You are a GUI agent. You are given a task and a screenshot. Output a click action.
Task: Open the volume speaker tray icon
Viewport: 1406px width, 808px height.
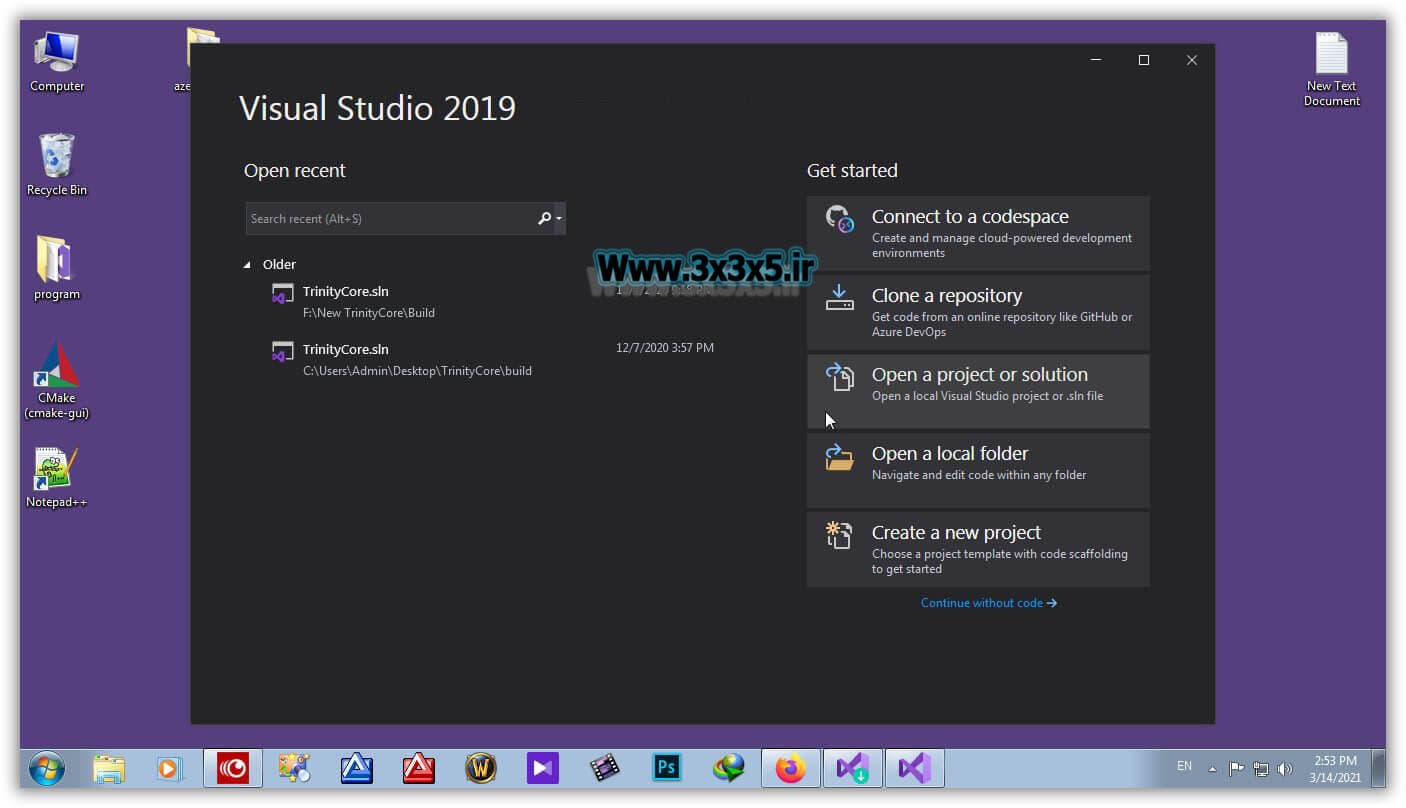[1284, 769]
